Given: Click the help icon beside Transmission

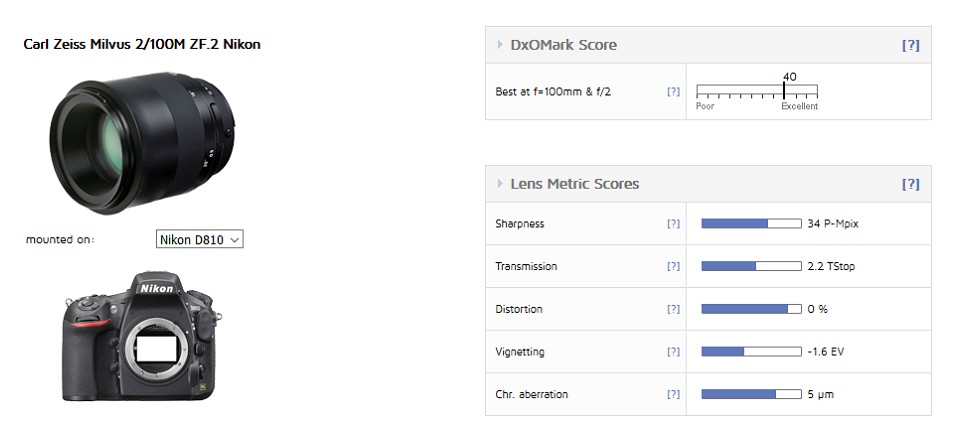Looking at the screenshot, I should (x=673, y=267).
